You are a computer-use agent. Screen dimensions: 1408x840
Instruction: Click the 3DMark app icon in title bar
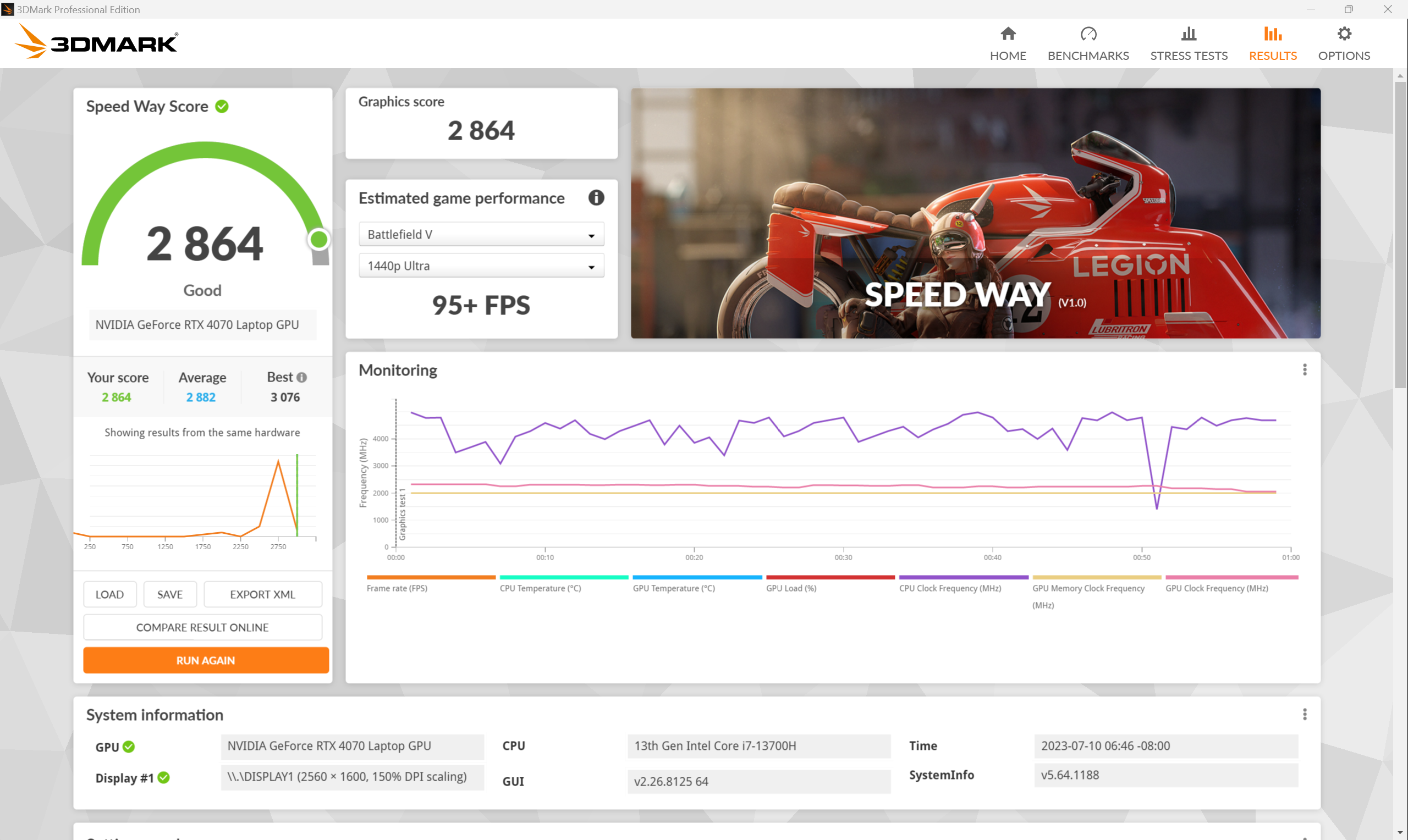[7, 9]
